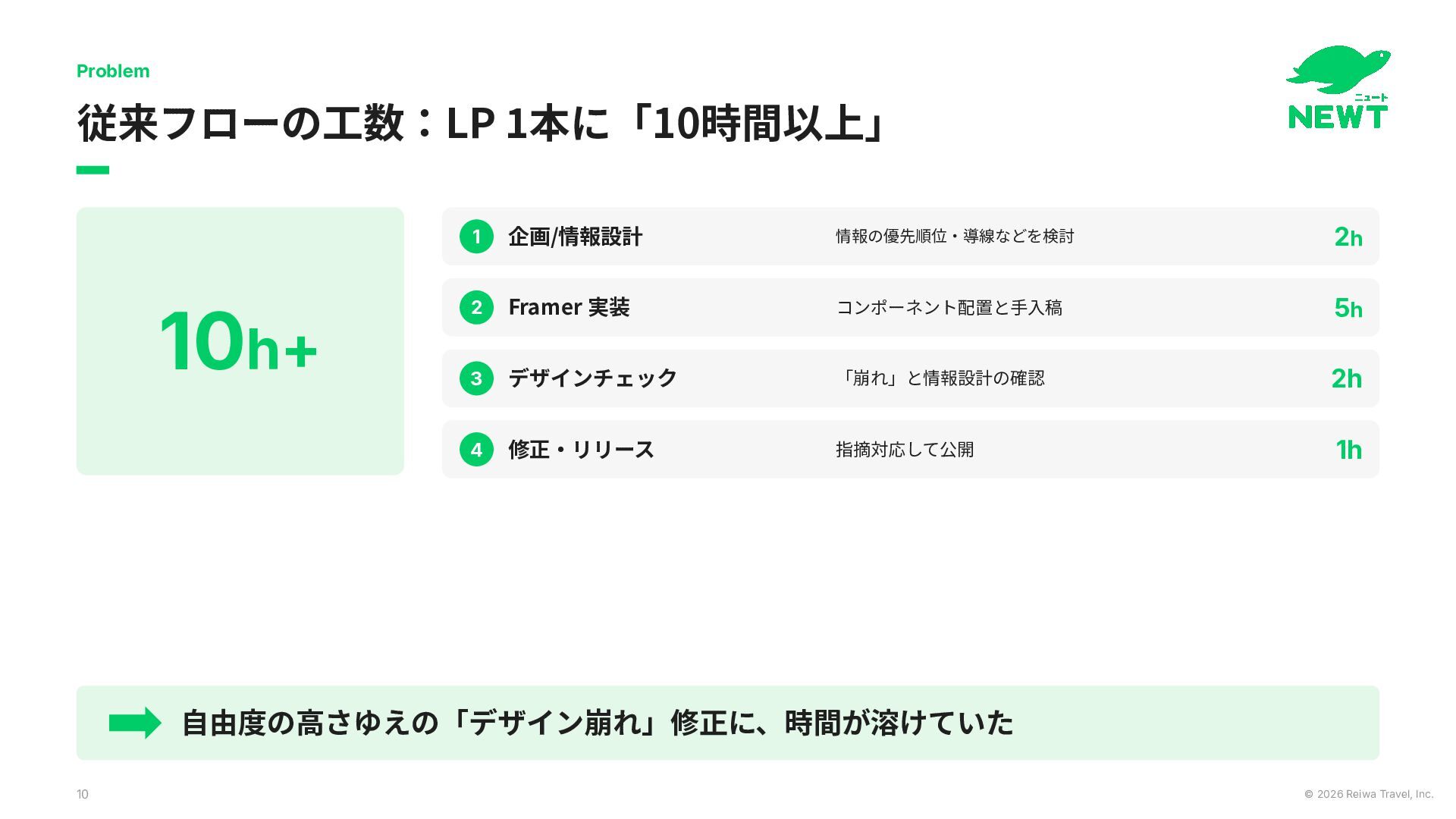The image size is (1456, 819).
Task: Click the green right arrow icon
Action: (135, 723)
